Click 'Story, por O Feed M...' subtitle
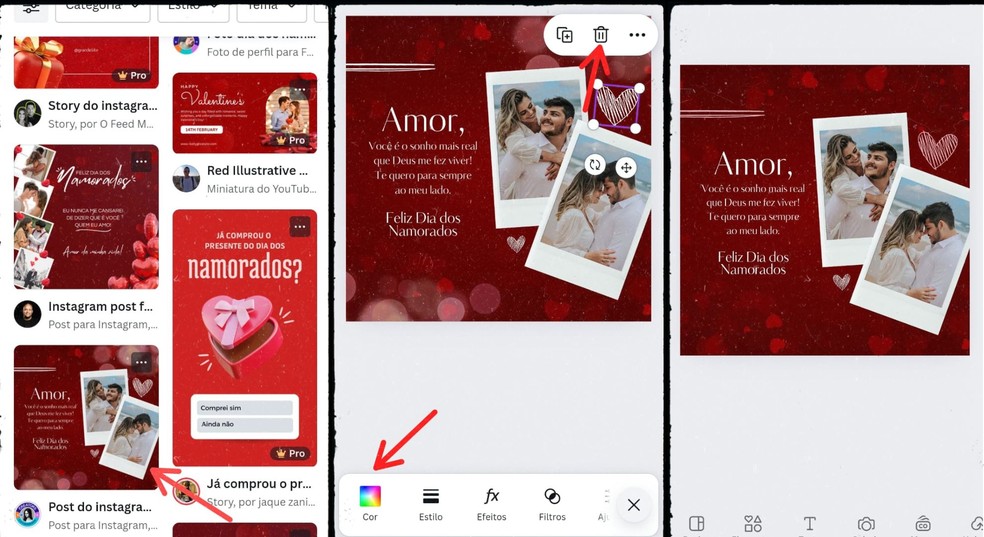The width and height of the screenshot is (984, 537). [101, 124]
